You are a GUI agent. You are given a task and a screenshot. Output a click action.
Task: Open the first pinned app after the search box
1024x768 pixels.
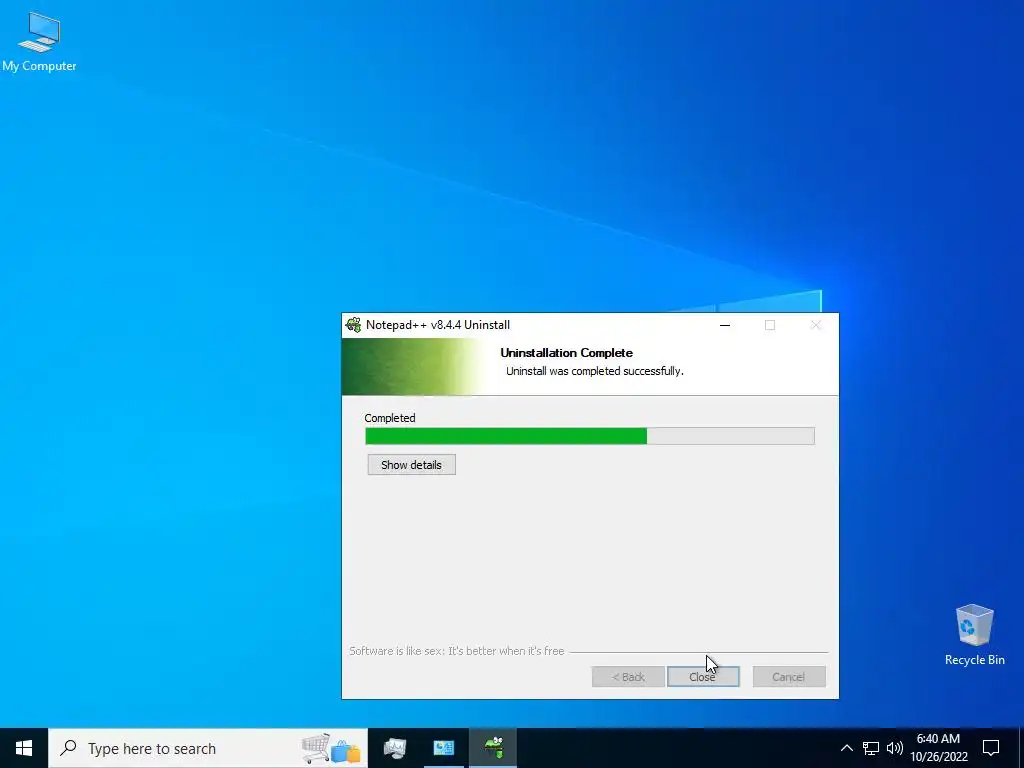(394, 748)
